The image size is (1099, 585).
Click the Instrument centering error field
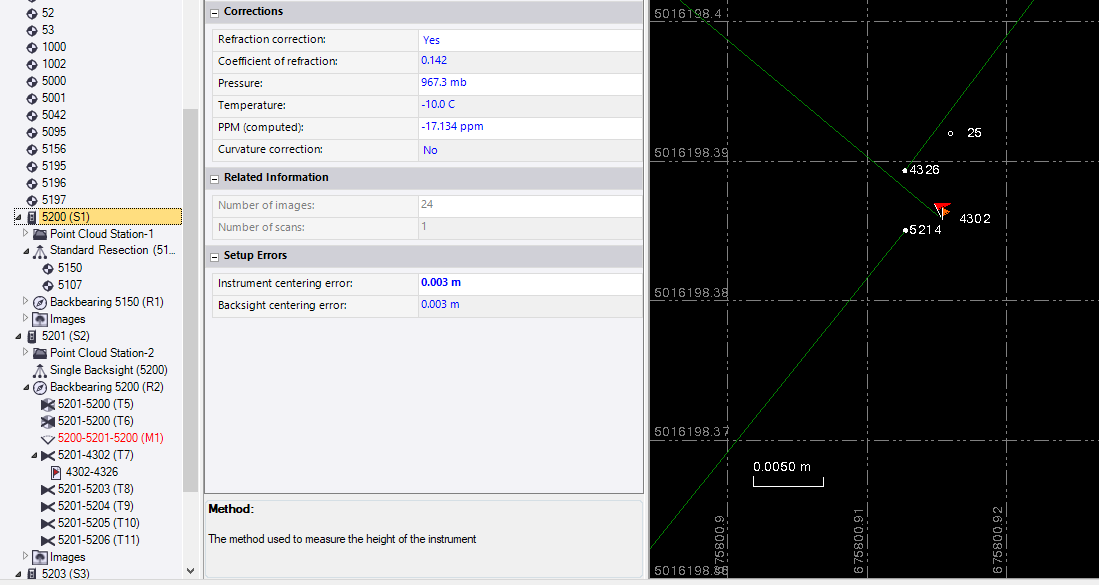tap(530, 283)
